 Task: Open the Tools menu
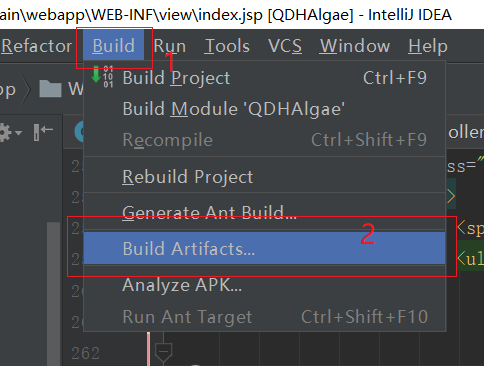(227, 46)
